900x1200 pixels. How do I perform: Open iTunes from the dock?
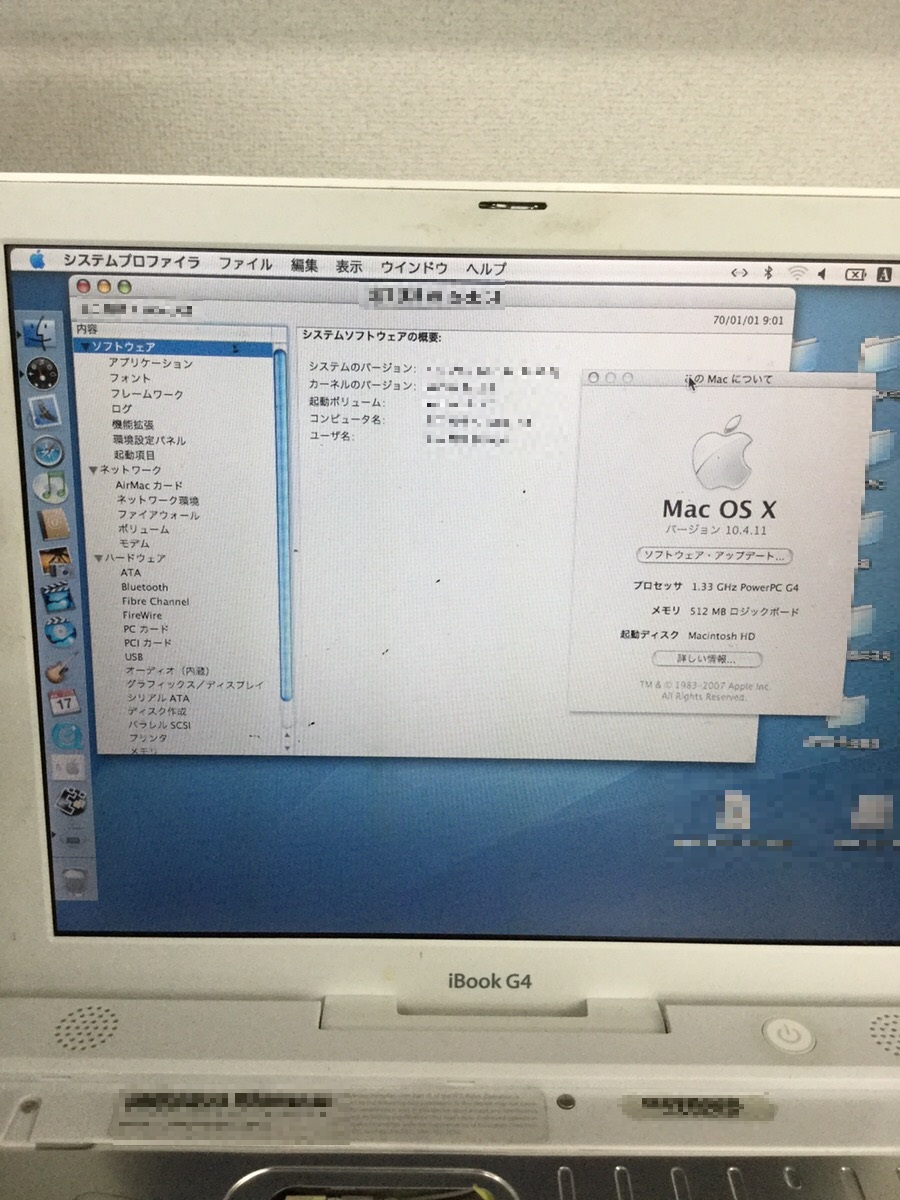(50, 487)
